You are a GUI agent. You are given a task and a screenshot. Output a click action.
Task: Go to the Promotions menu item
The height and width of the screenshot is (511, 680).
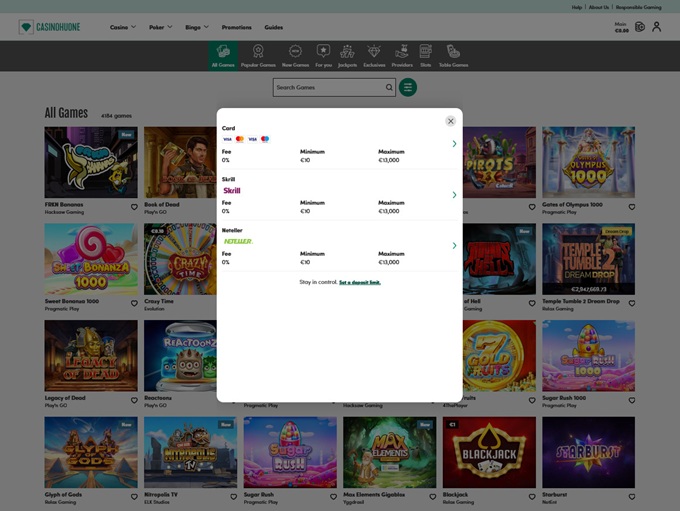(237, 27)
